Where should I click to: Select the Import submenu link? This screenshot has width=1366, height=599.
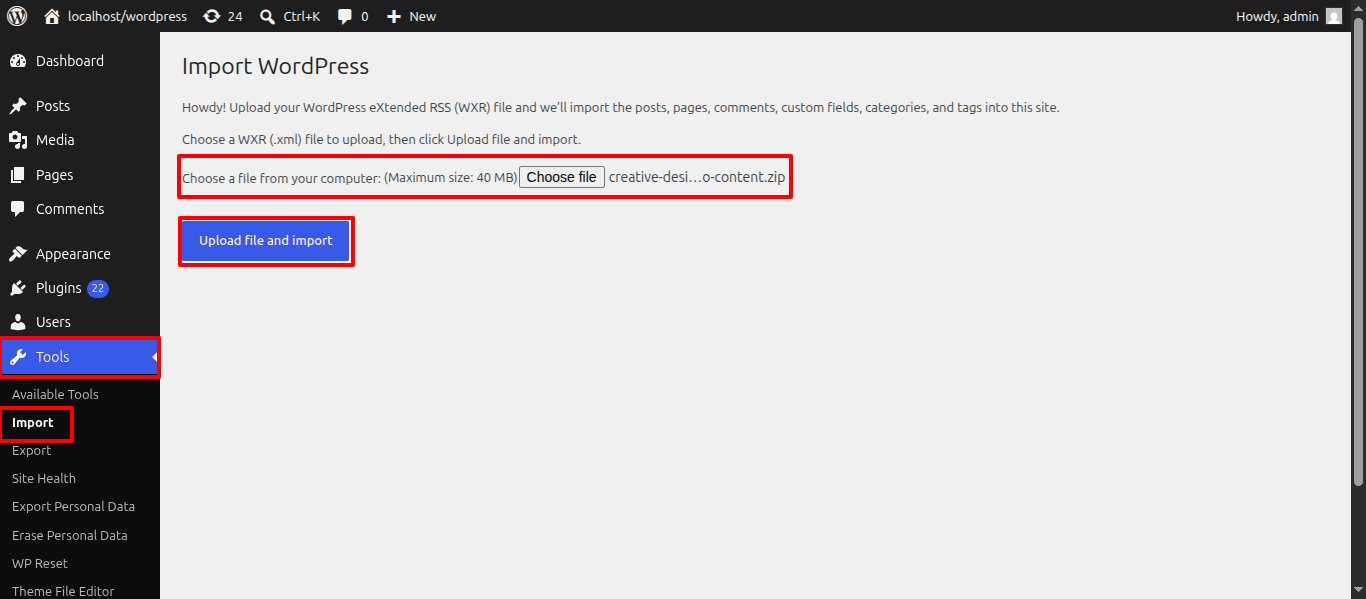[x=33, y=423]
